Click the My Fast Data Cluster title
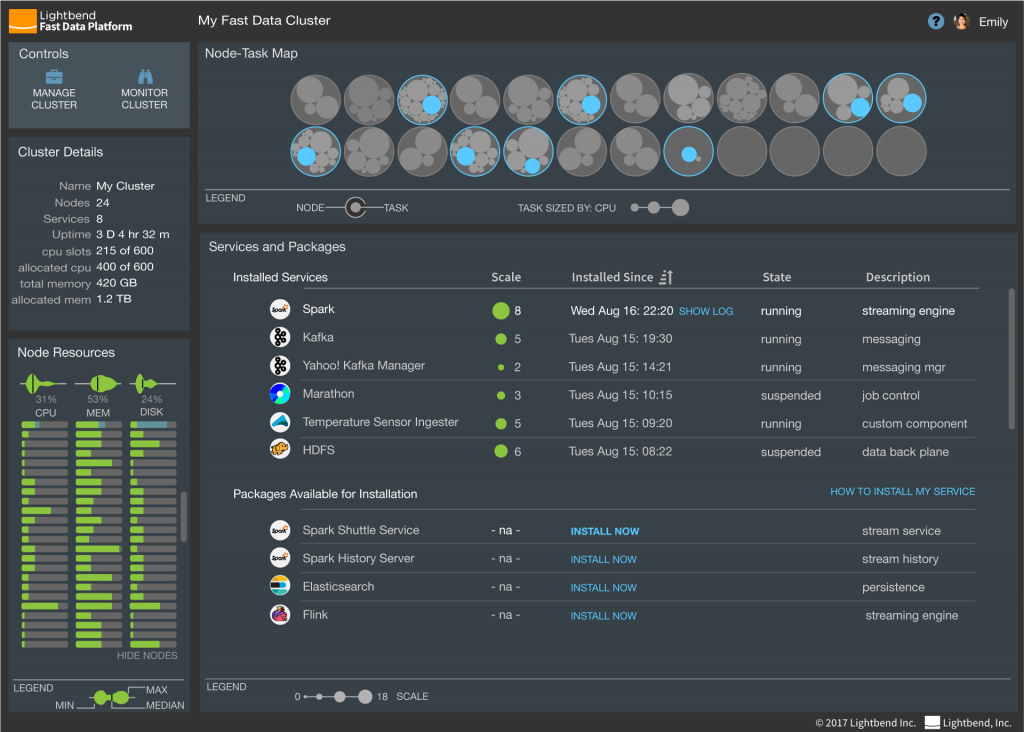The height and width of the screenshot is (732, 1024). 264,20
